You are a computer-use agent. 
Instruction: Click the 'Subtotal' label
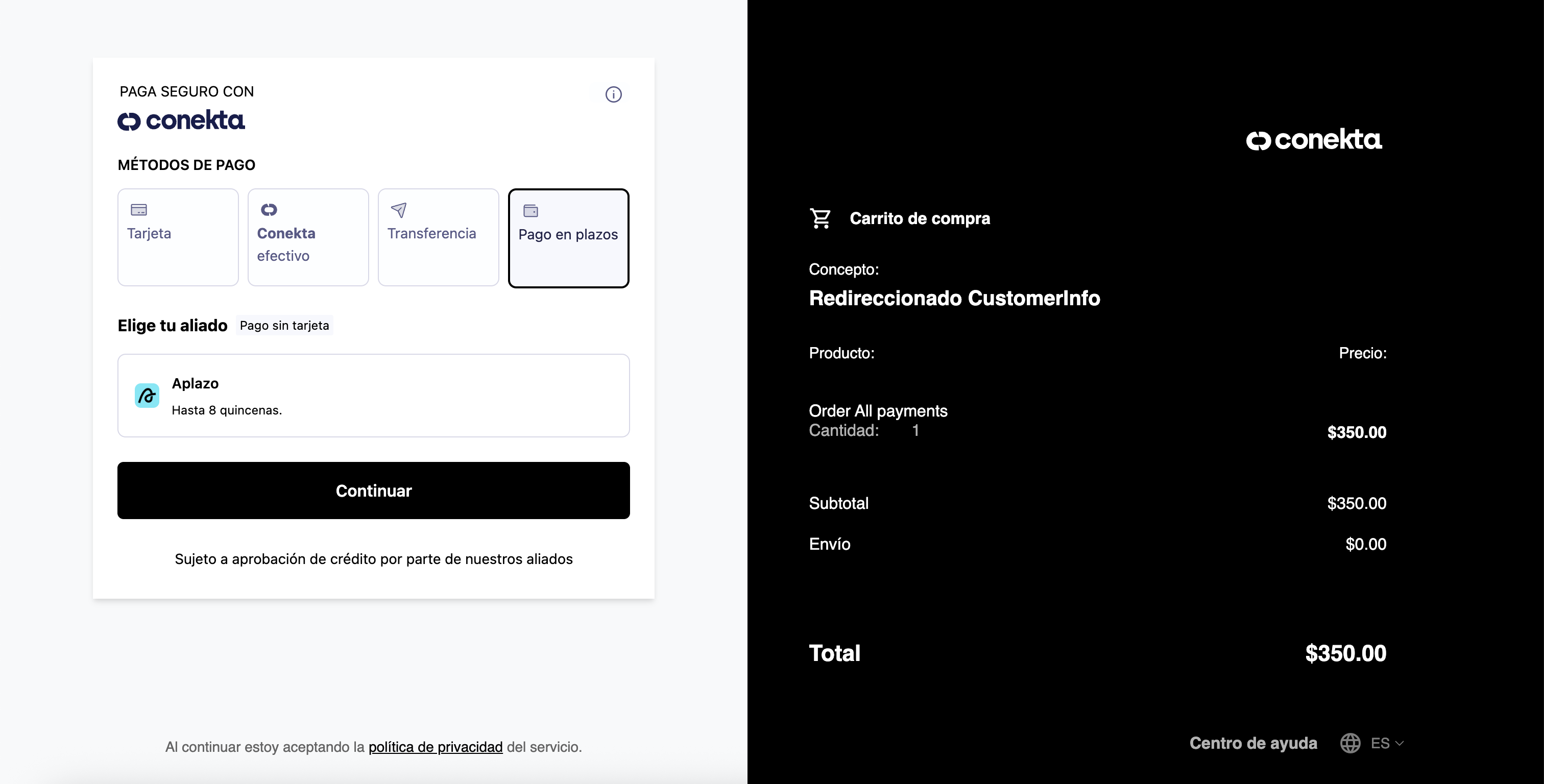(838, 503)
